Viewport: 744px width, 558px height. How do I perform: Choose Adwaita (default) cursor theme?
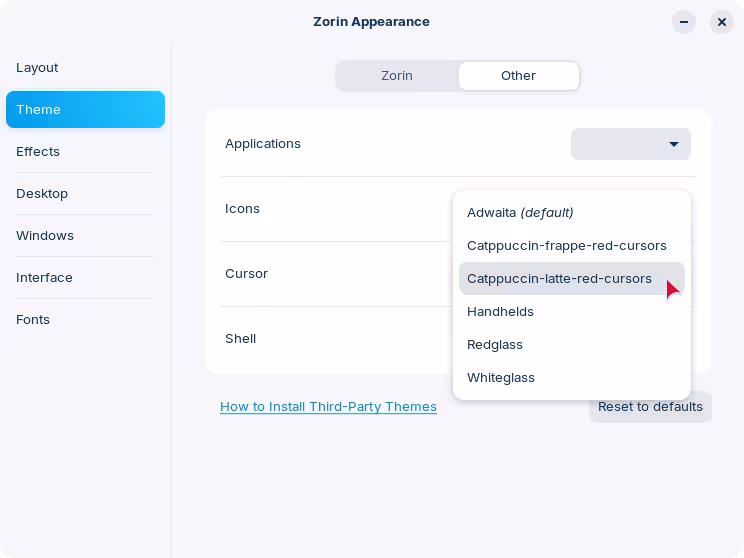click(x=520, y=213)
